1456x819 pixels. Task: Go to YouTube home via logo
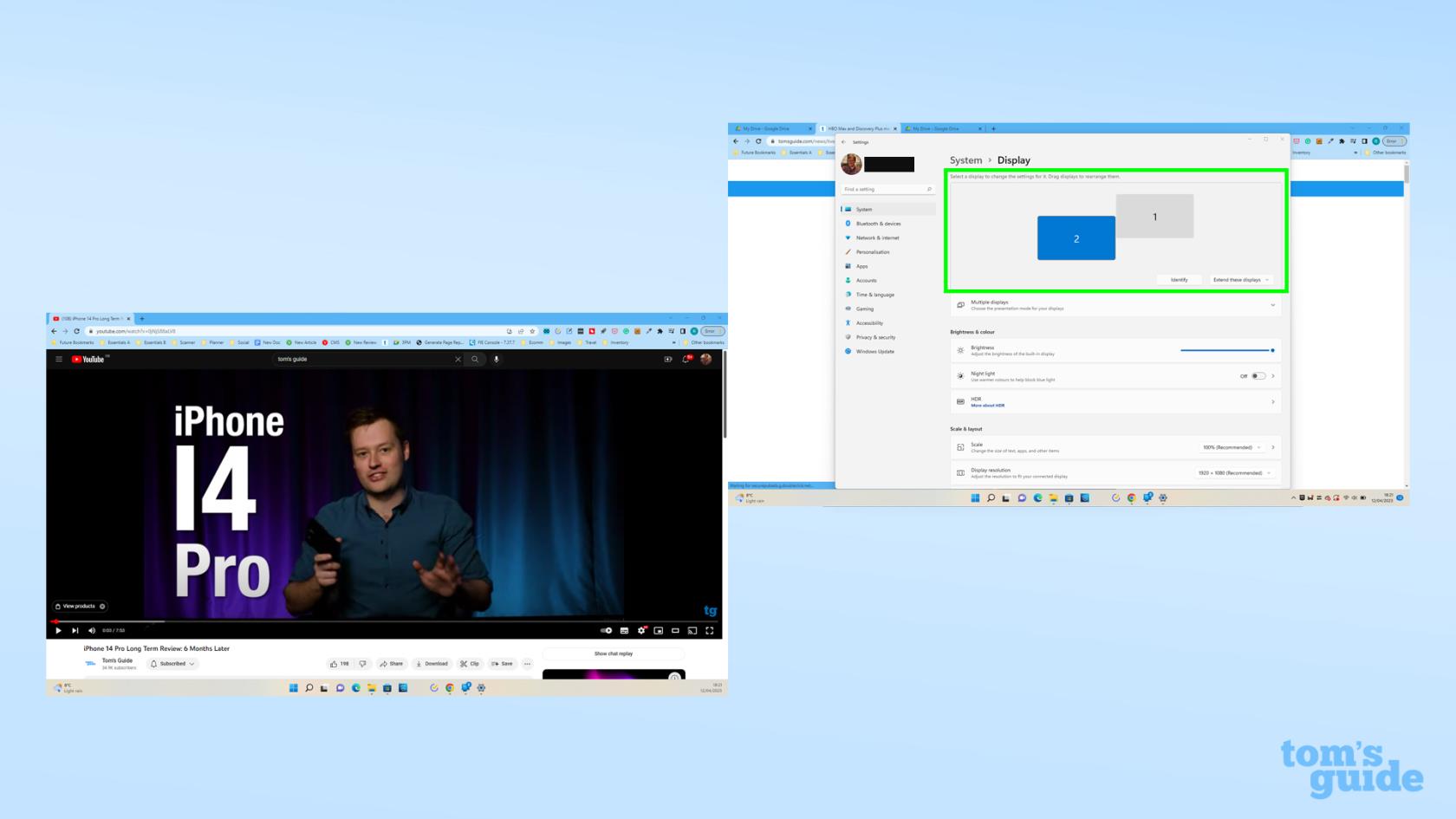(x=88, y=359)
